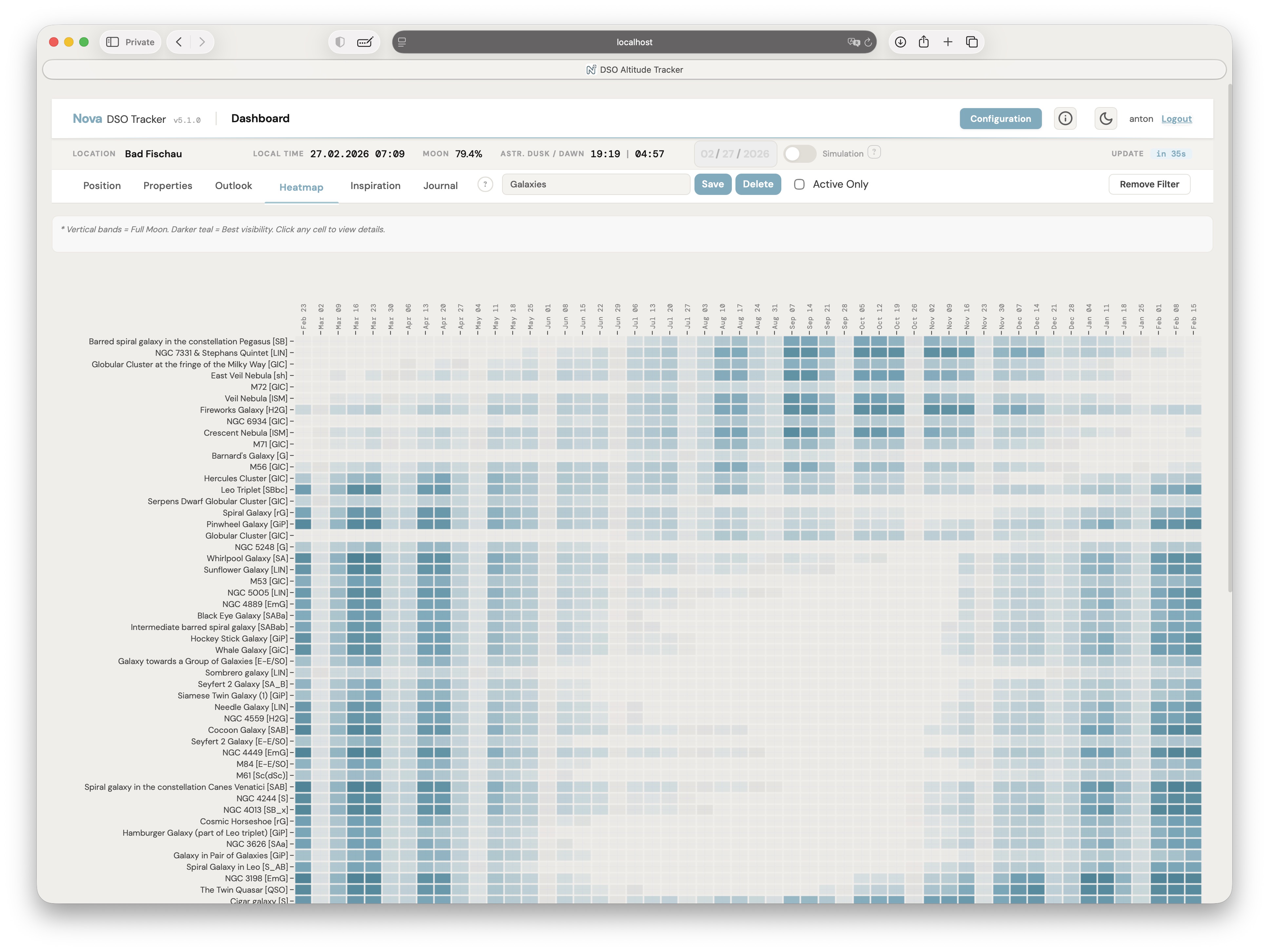Switch to the Outlook tab
The image size is (1269, 952).
point(233,186)
